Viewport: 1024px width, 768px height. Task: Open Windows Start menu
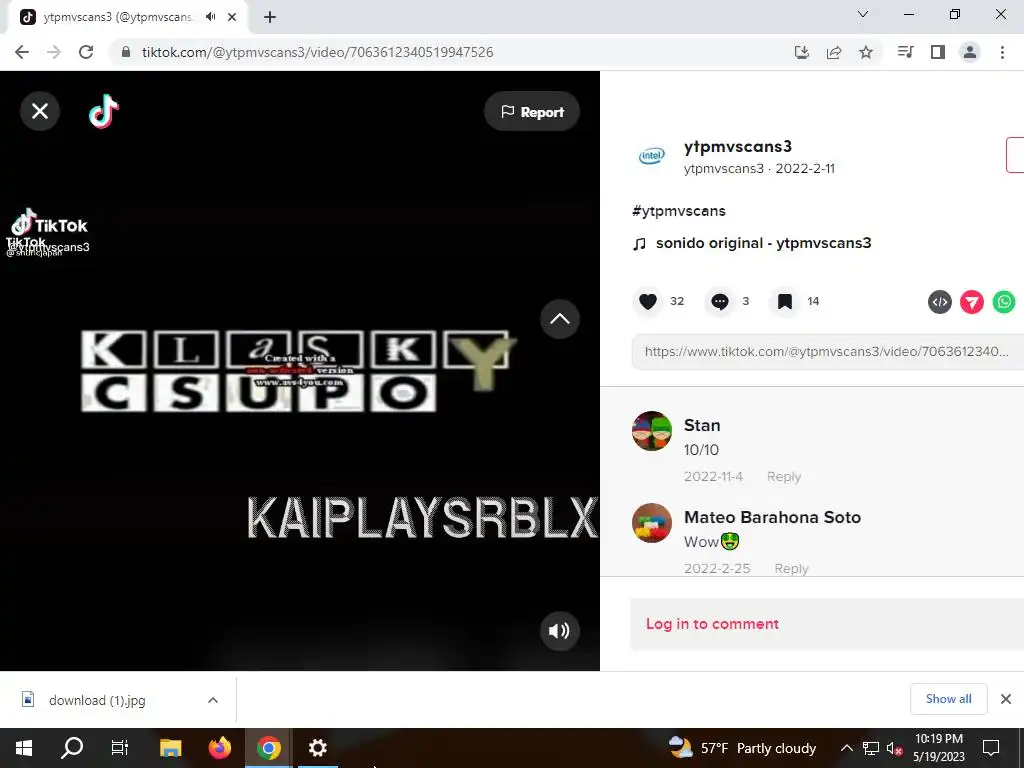[24, 748]
